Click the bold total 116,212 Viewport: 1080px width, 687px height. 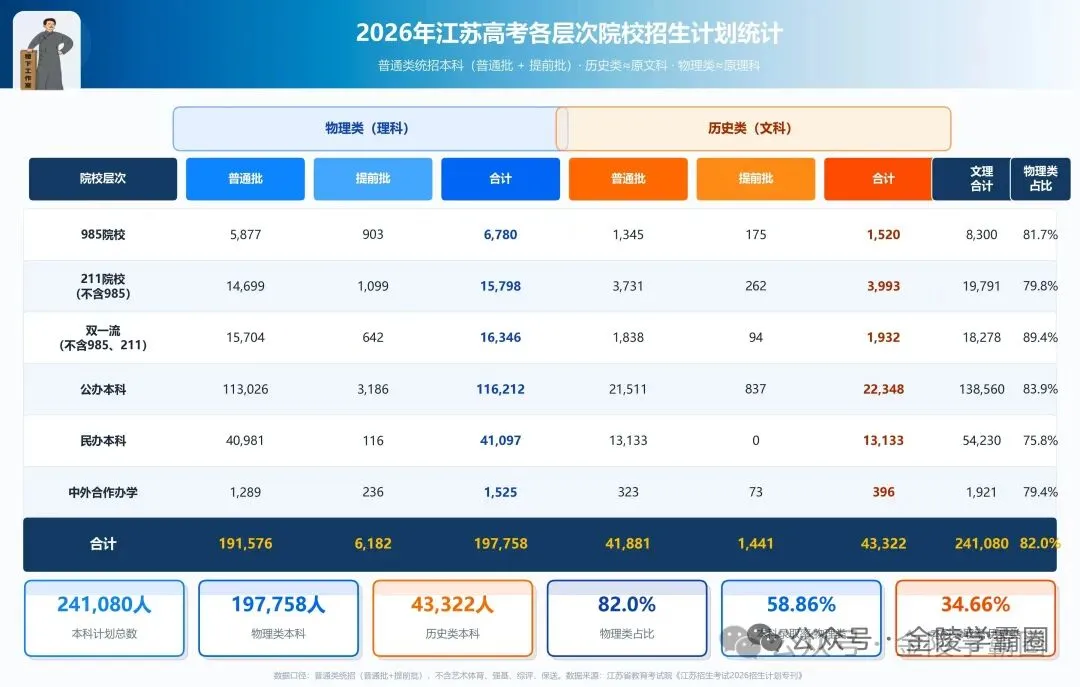pos(501,389)
